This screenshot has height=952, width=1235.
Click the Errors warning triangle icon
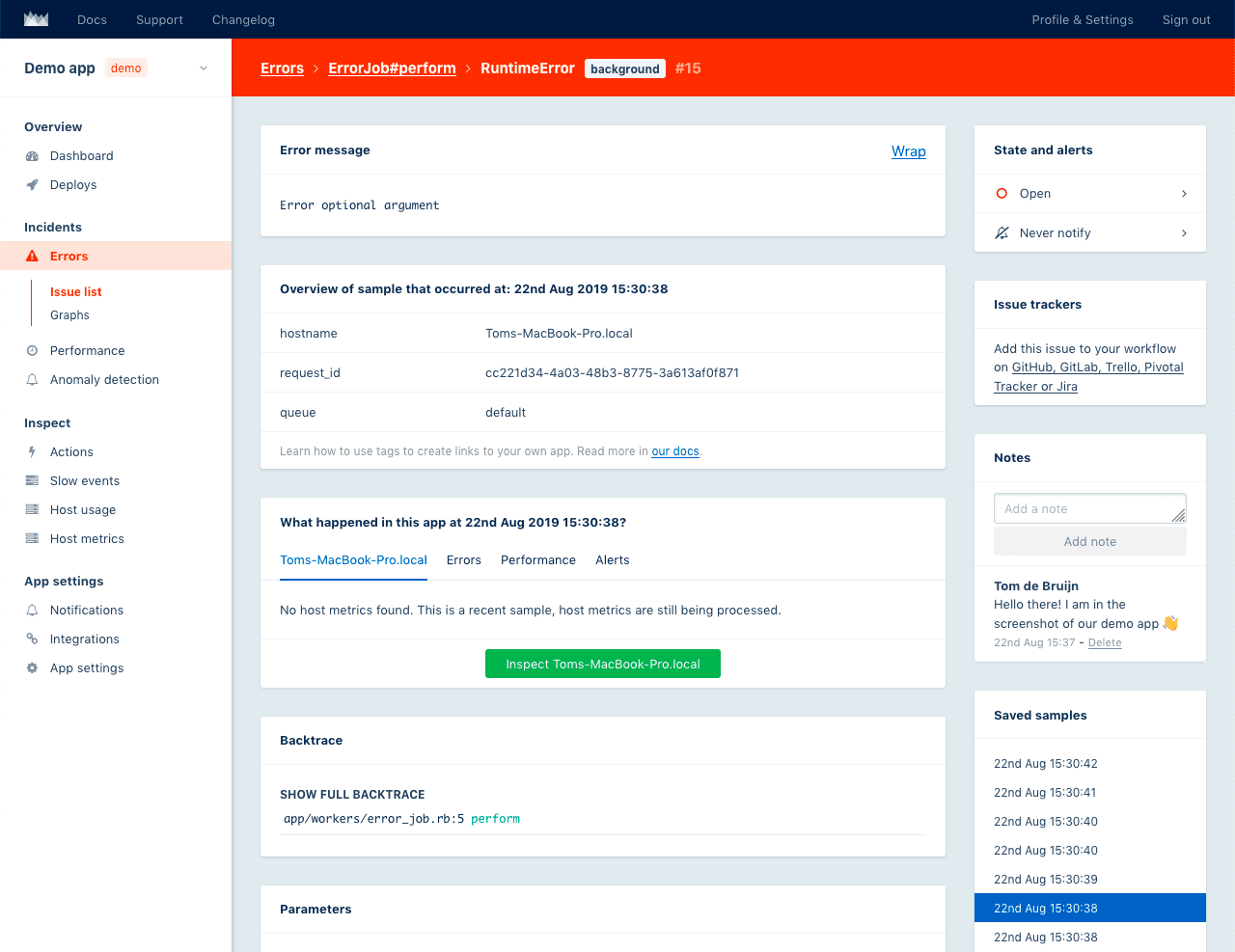tap(32, 257)
